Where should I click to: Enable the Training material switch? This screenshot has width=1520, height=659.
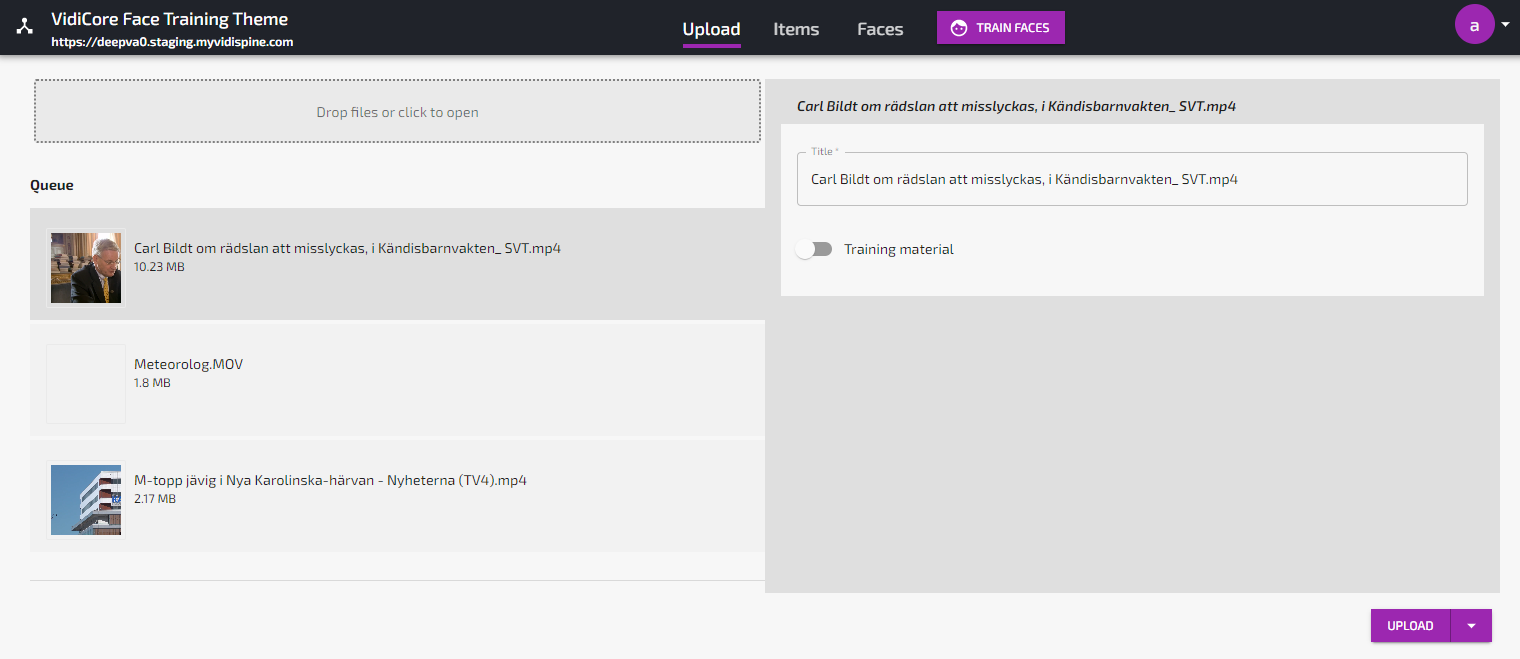(814, 249)
